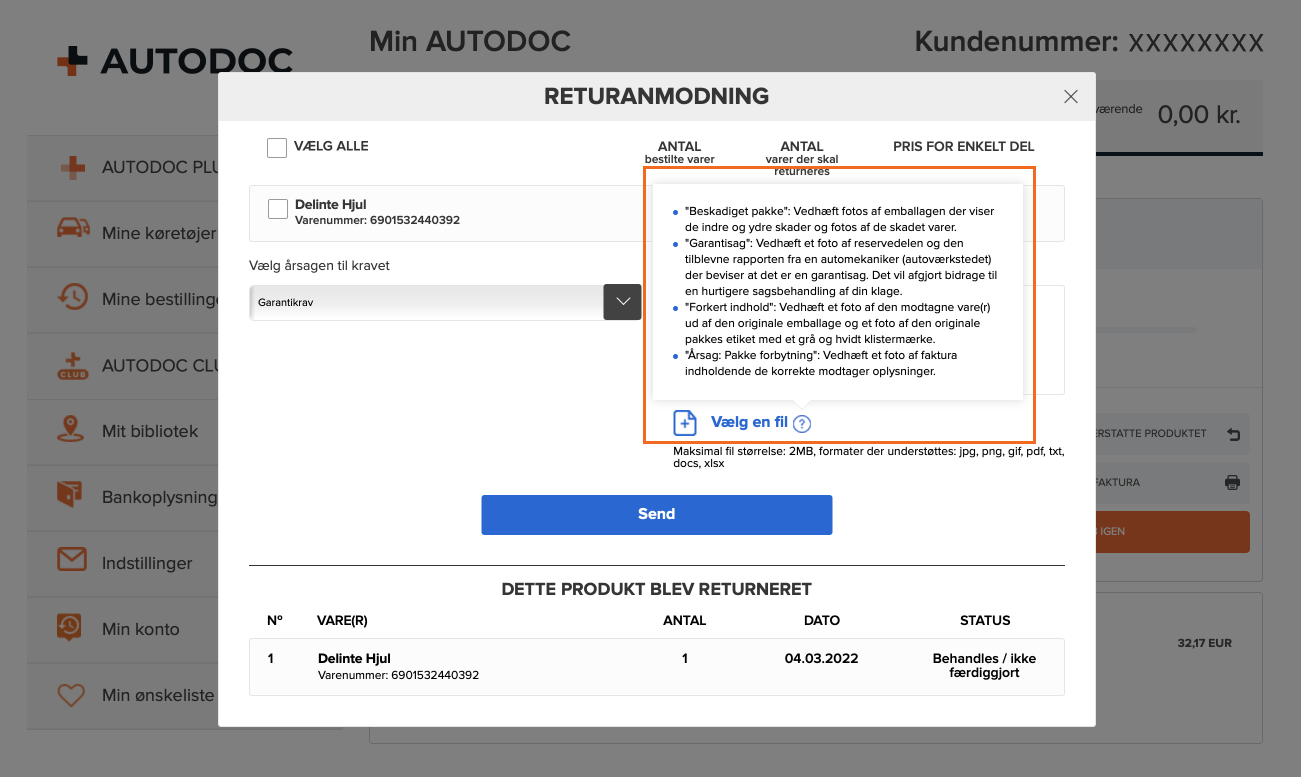Close the Returanmodning dialog
Viewport: 1301px width, 777px height.
click(x=1071, y=97)
